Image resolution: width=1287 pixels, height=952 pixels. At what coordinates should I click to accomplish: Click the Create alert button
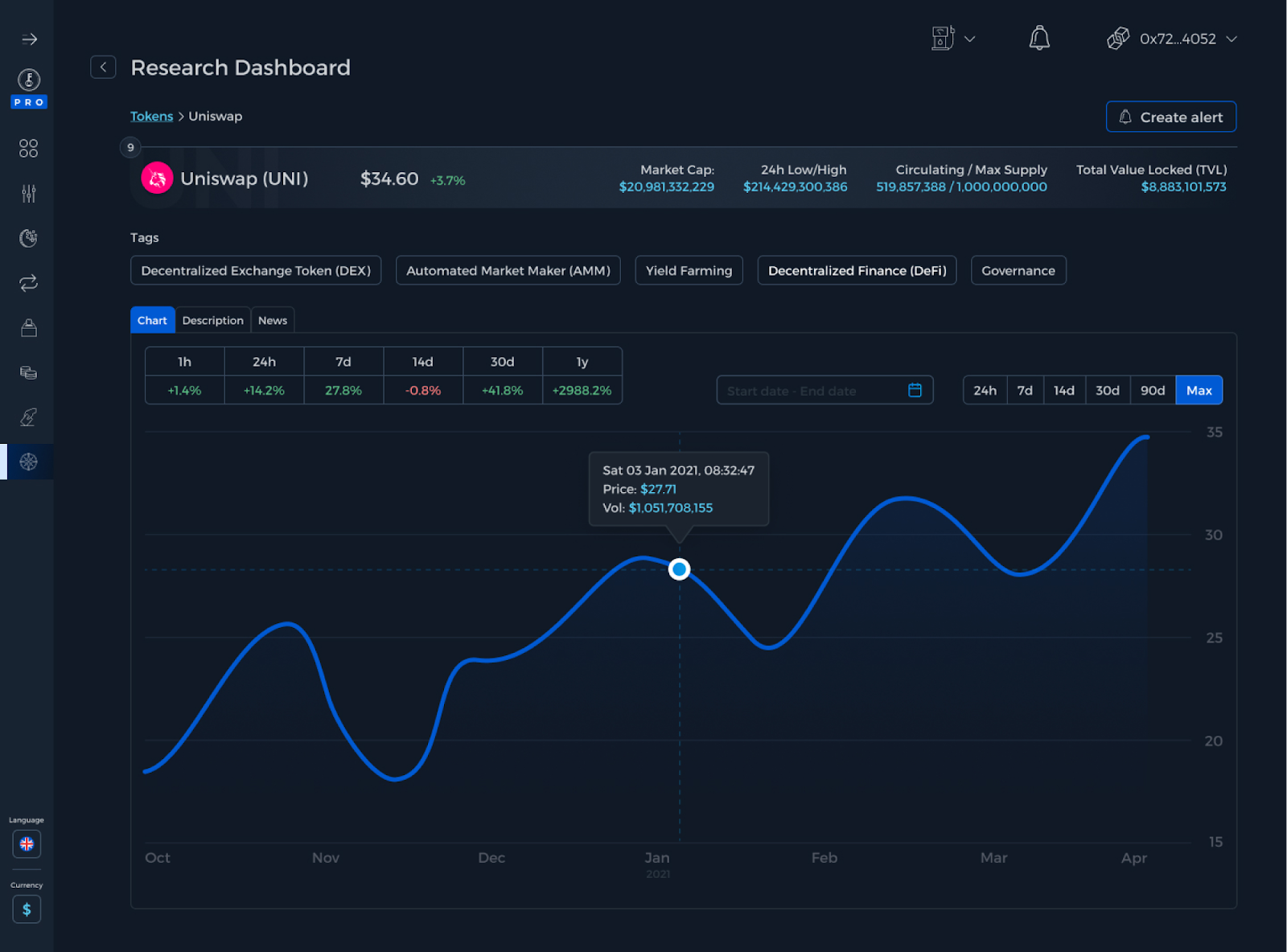point(1171,117)
